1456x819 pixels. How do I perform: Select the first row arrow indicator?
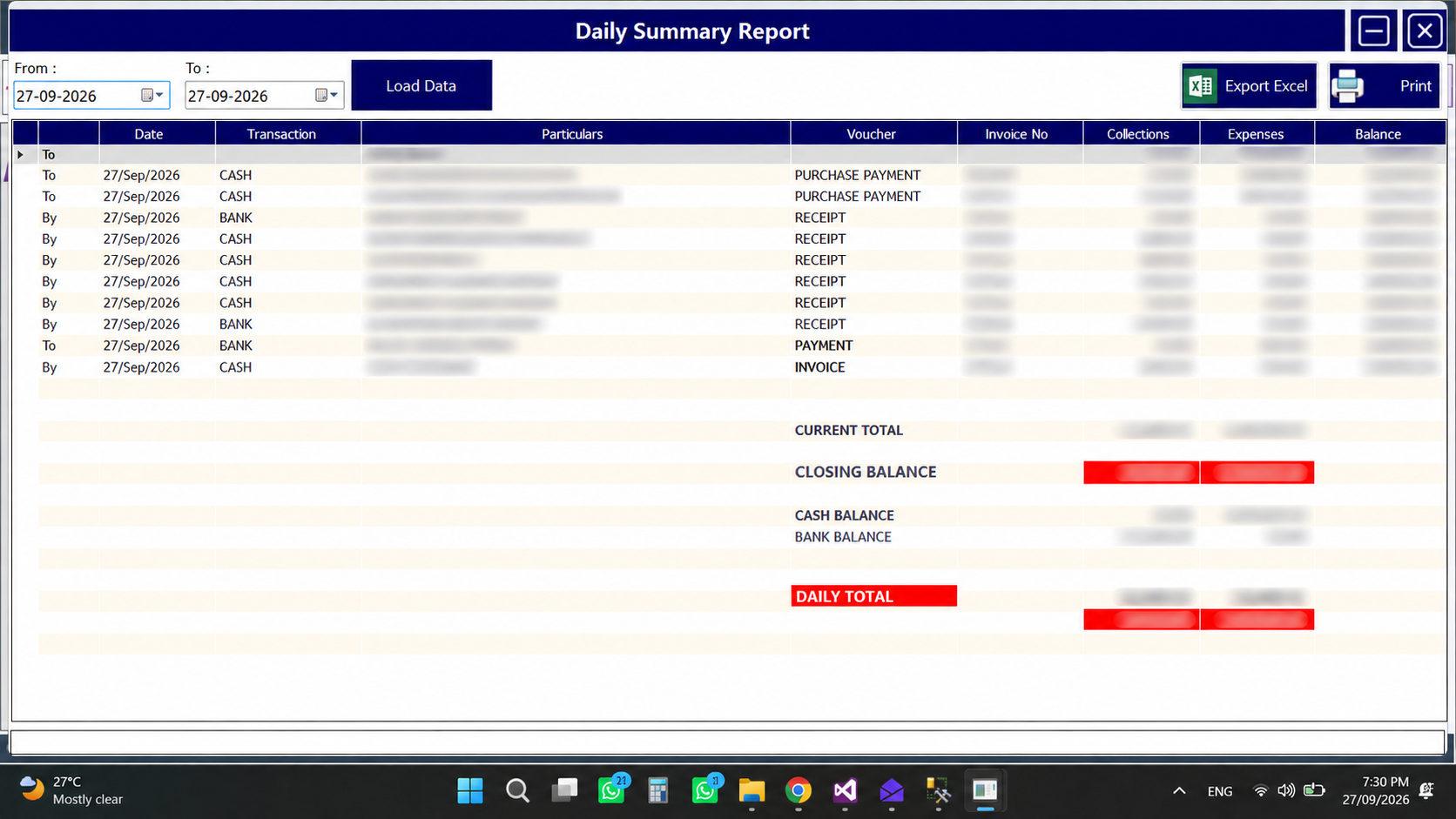(21, 154)
